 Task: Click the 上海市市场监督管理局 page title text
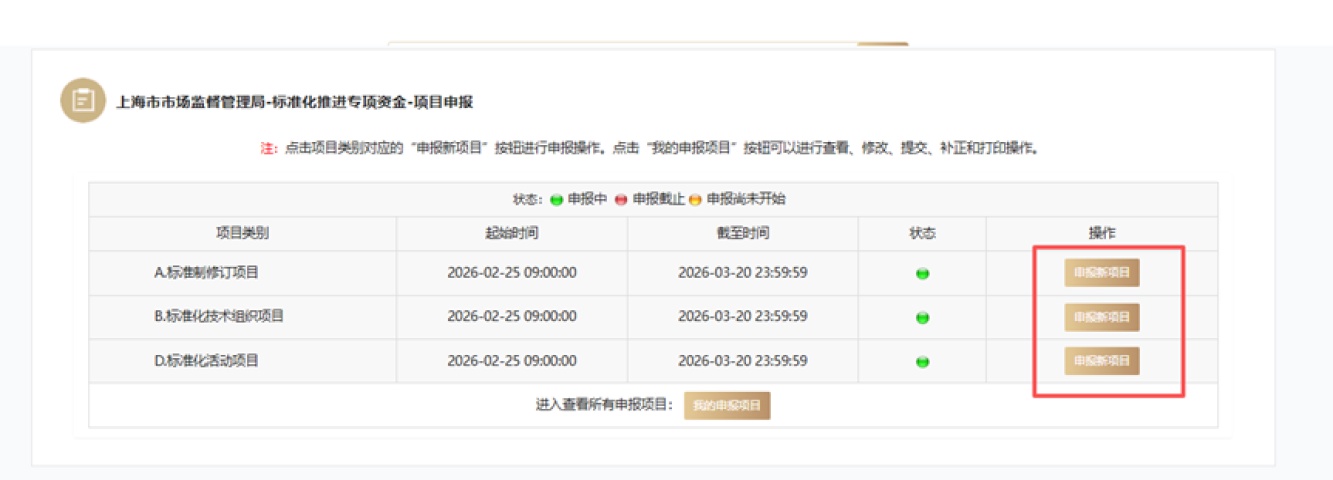pos(295,102)
